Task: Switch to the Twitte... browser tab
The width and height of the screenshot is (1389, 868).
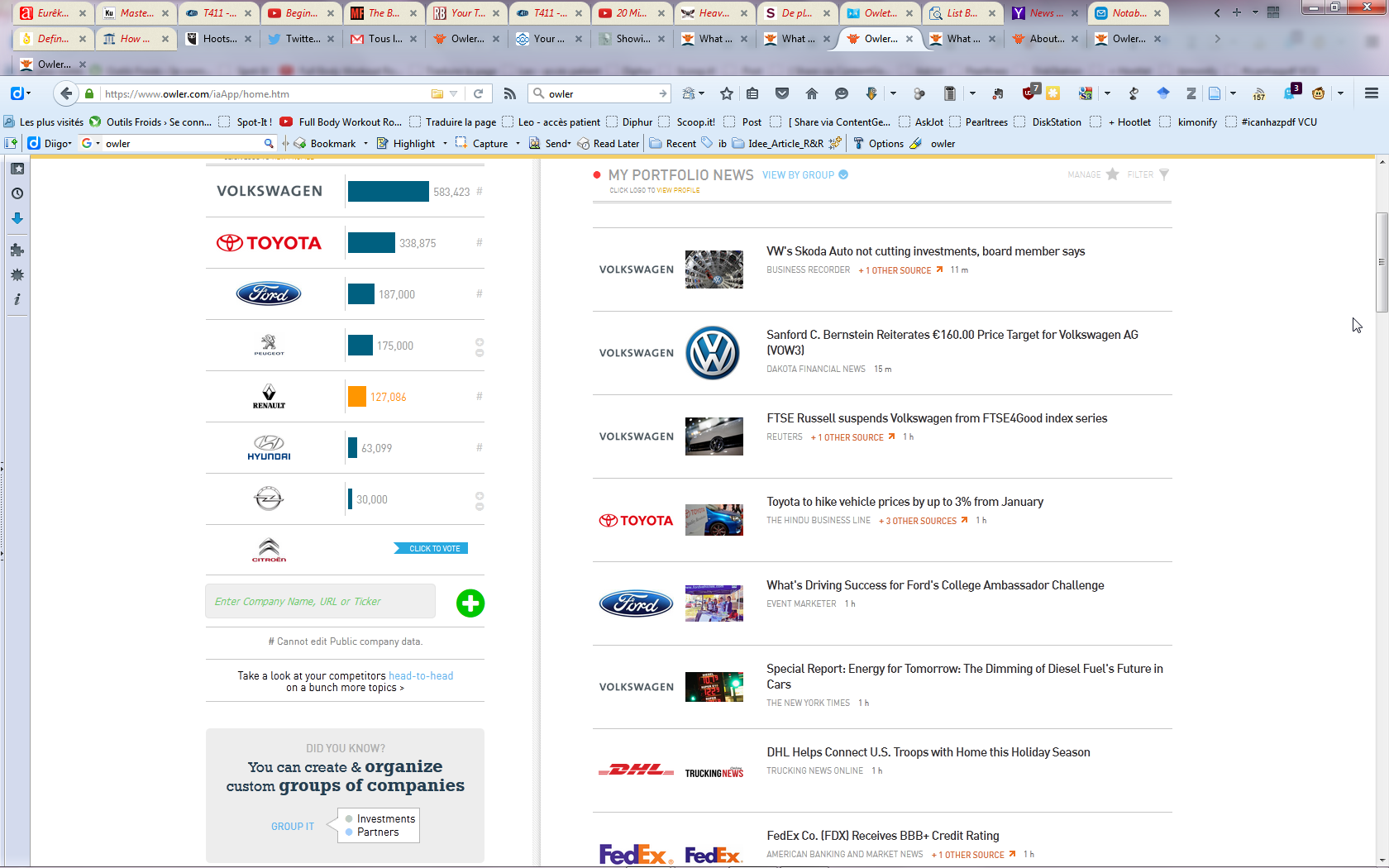Action: point(302,39)
